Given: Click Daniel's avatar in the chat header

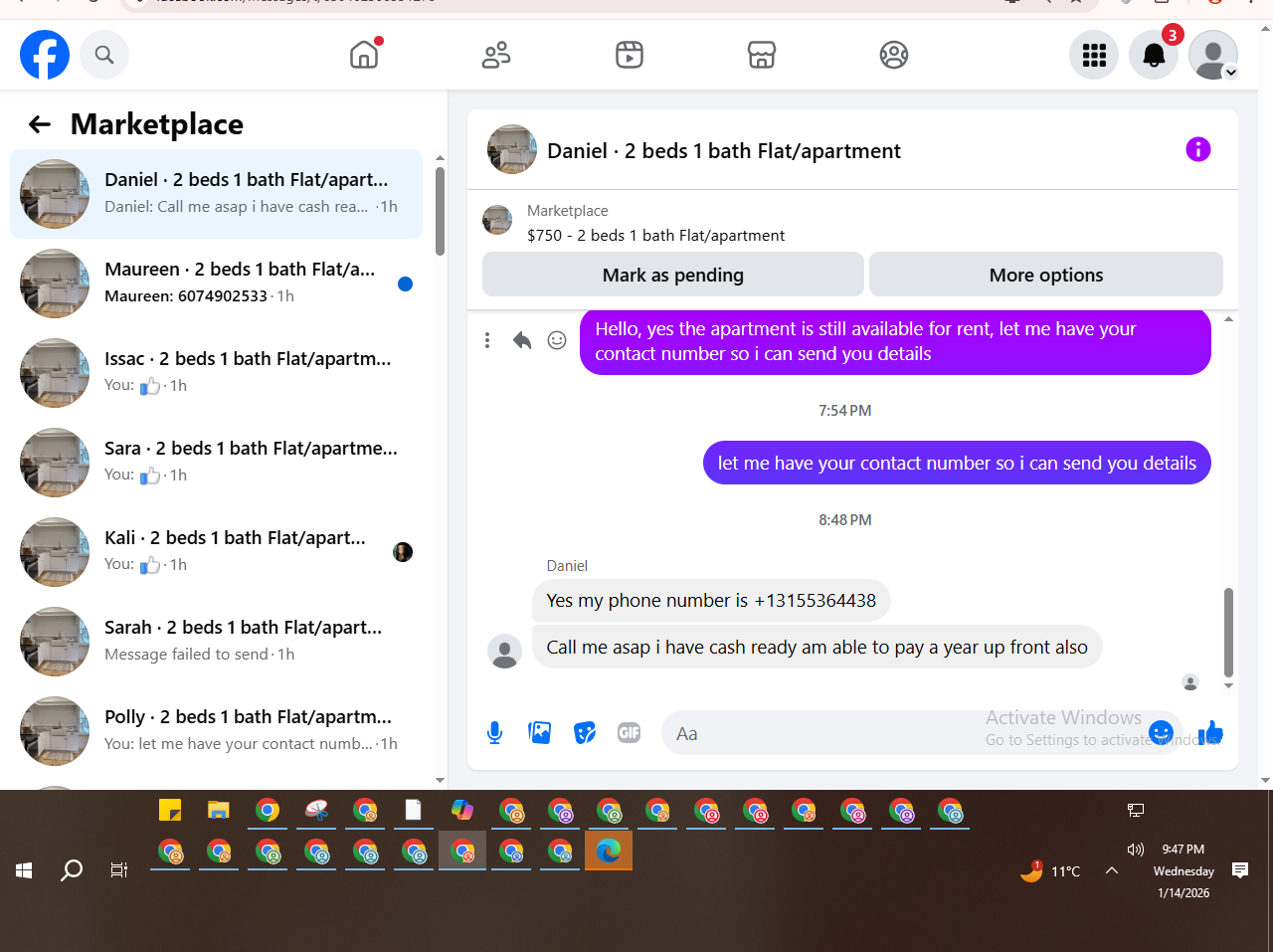Looking at the screenshot, I should [x=512, y=149].
